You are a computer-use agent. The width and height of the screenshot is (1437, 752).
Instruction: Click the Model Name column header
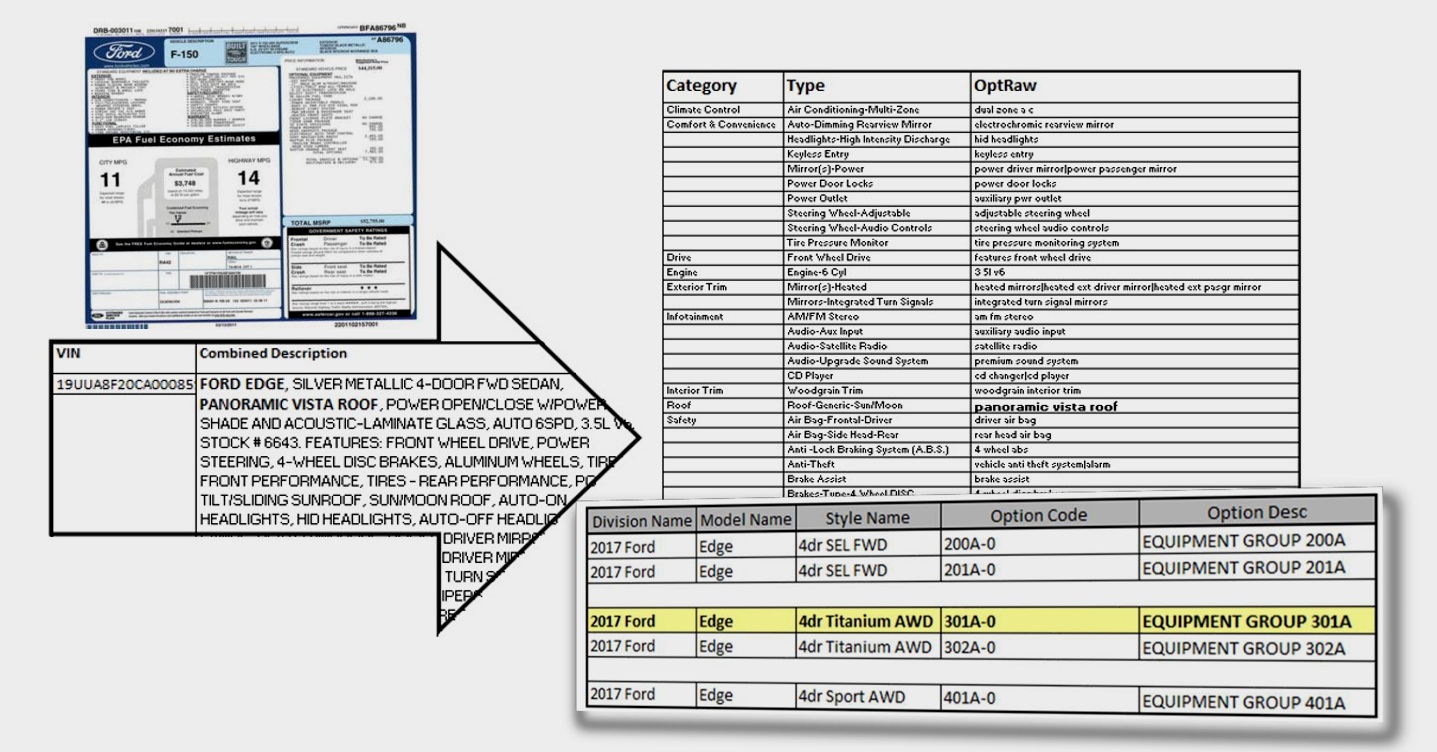(x=745, y=520)
